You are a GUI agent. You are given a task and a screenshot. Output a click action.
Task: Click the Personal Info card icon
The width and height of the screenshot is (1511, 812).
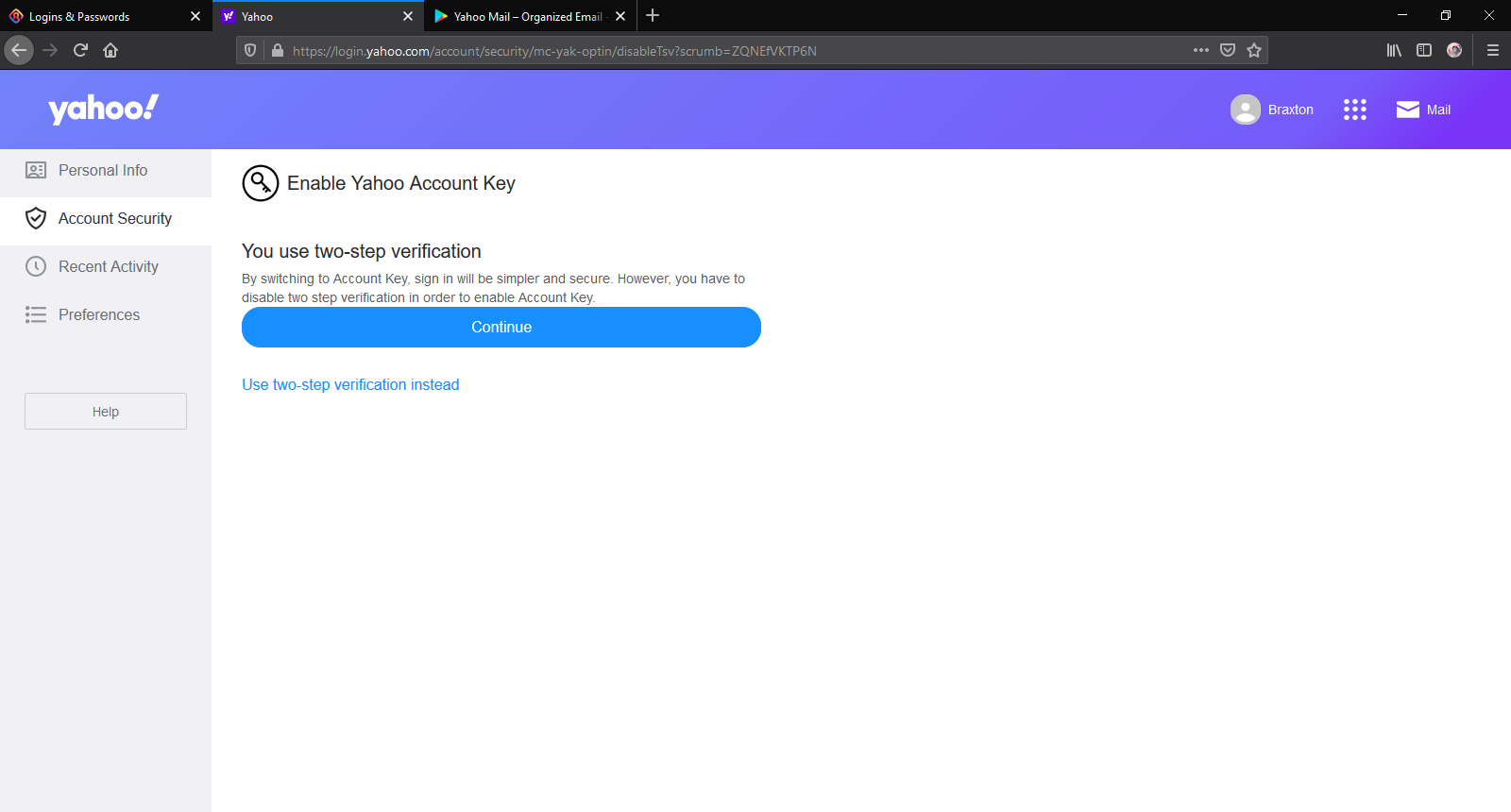(36, 170)
